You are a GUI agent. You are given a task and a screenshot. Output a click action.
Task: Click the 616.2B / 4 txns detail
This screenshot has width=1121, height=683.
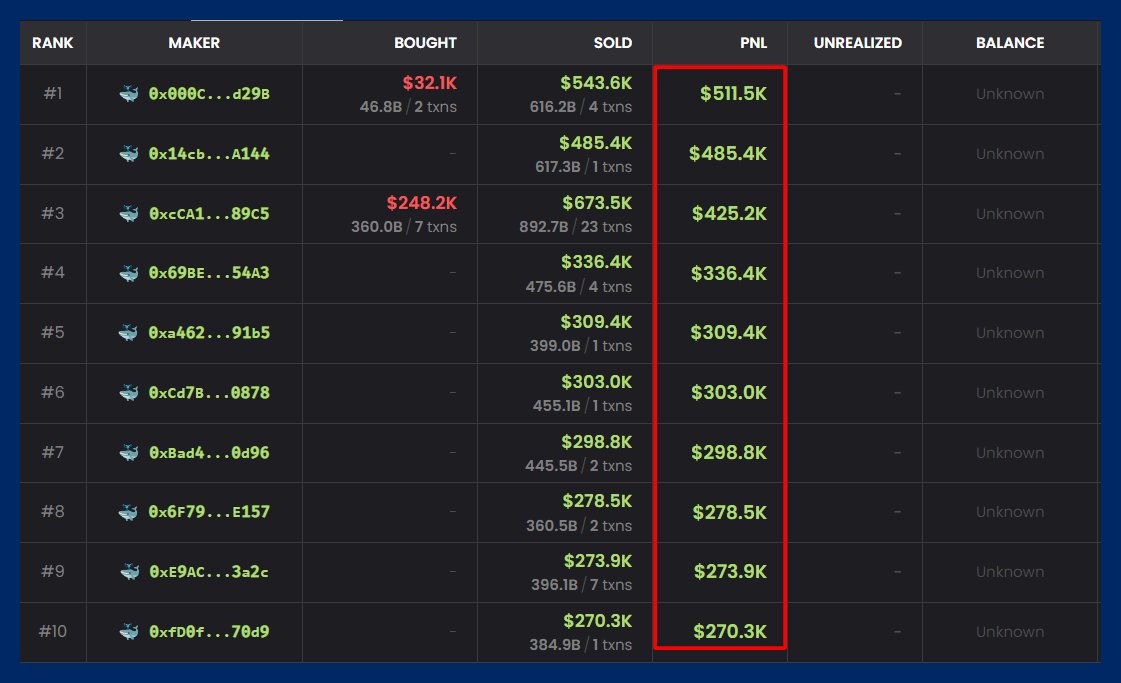point(581,107)
